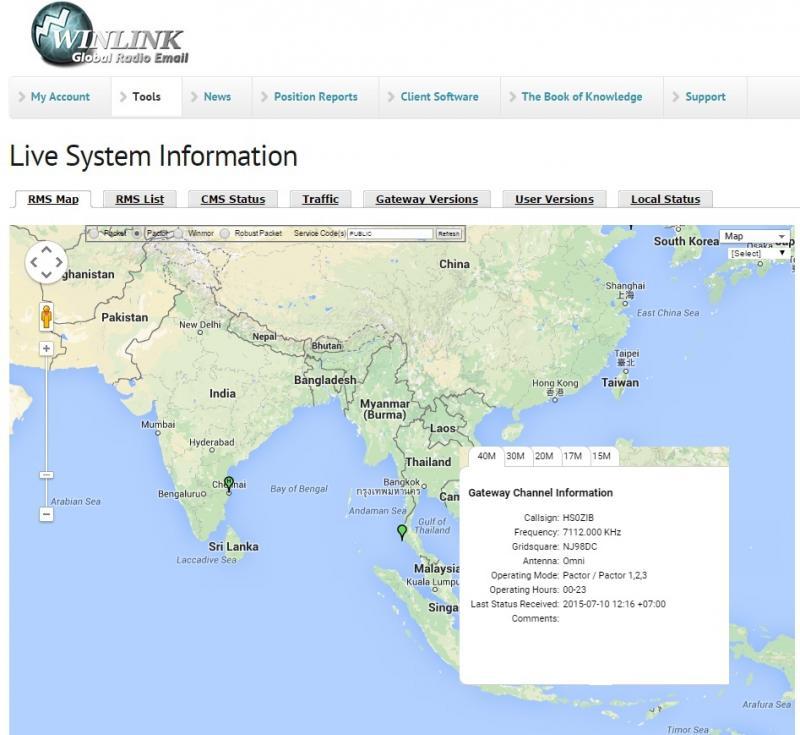Click the Sri Lanka label on the map
Viewport: 800px width, 735px height.
click(233, 547)
